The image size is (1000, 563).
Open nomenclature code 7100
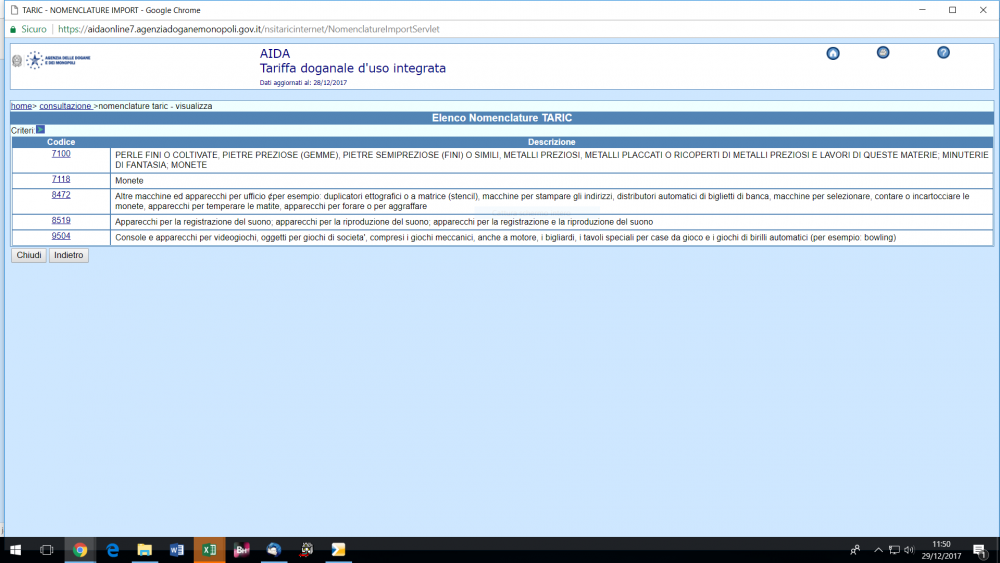[x=61, y=154]
